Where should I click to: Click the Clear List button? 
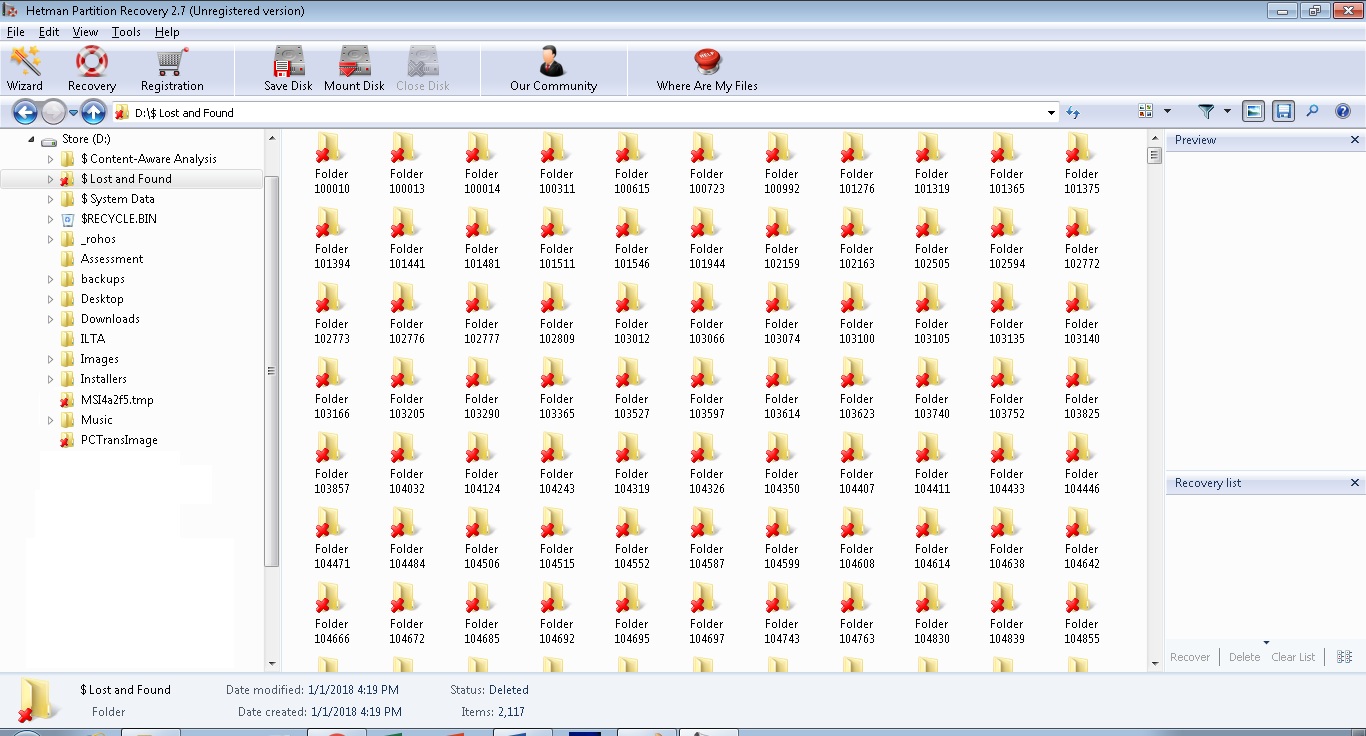[x=1292, y=657]
